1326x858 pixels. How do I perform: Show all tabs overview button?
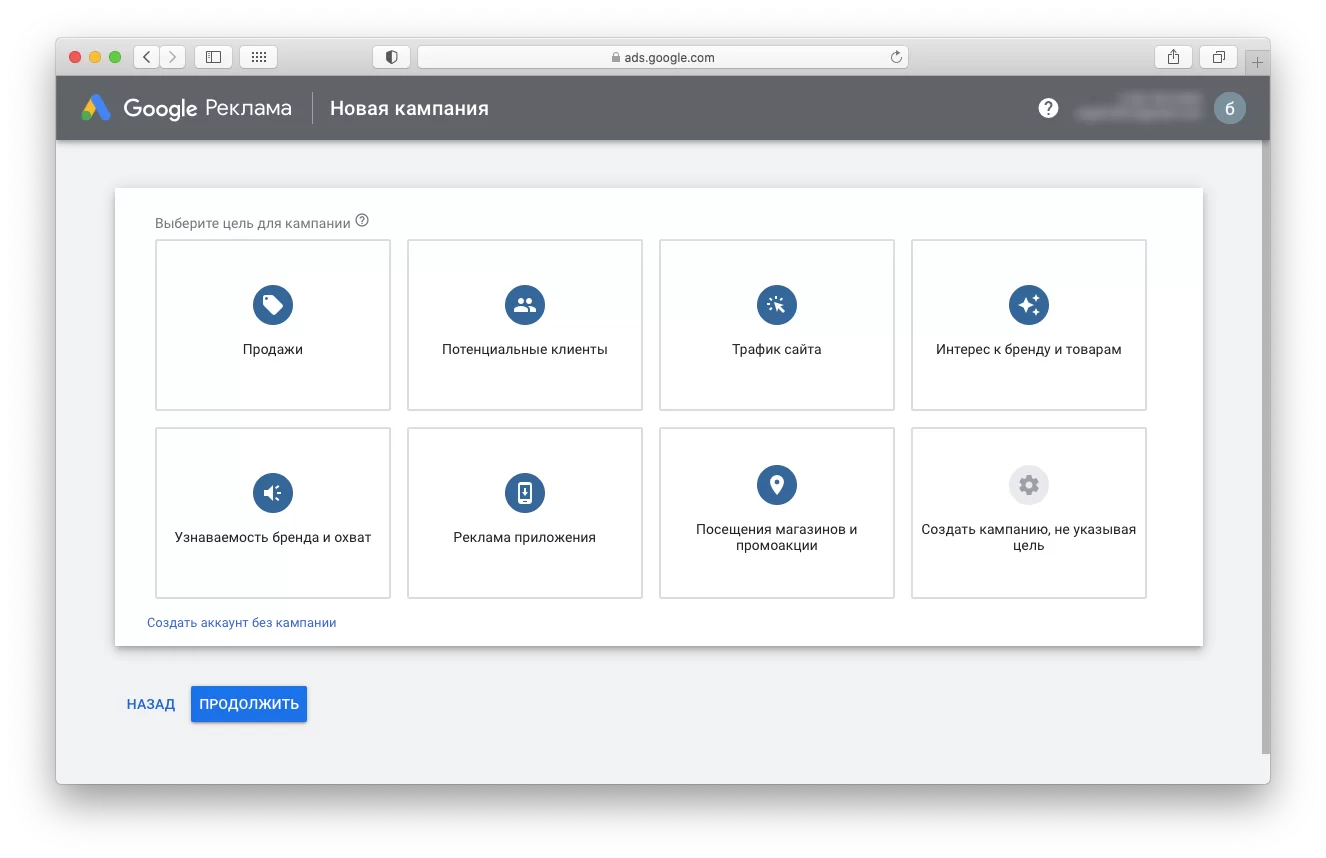pyautogui.click(x=1218, y=57)
